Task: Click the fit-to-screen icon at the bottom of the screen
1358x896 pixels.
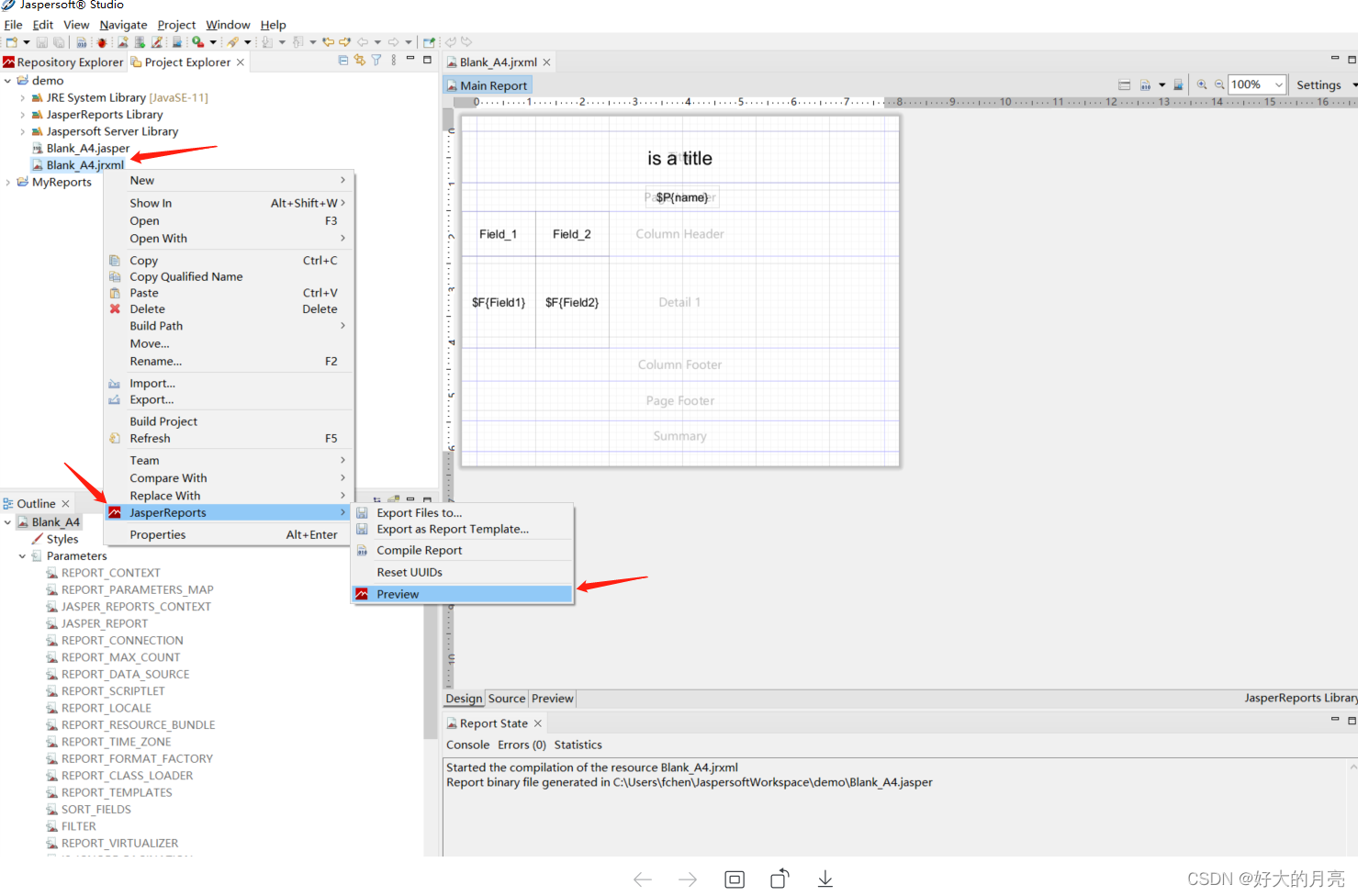Action: click(x=735, y=879)
